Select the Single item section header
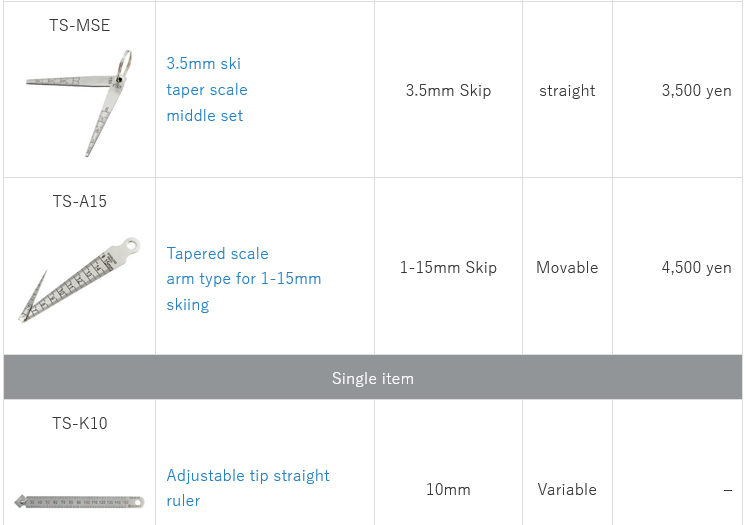 point(372,378)
